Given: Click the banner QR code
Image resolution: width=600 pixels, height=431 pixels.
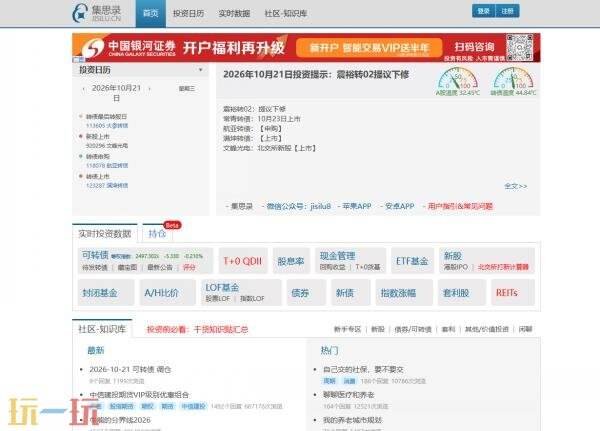Looking at the screenshot, I should [519, 47].
